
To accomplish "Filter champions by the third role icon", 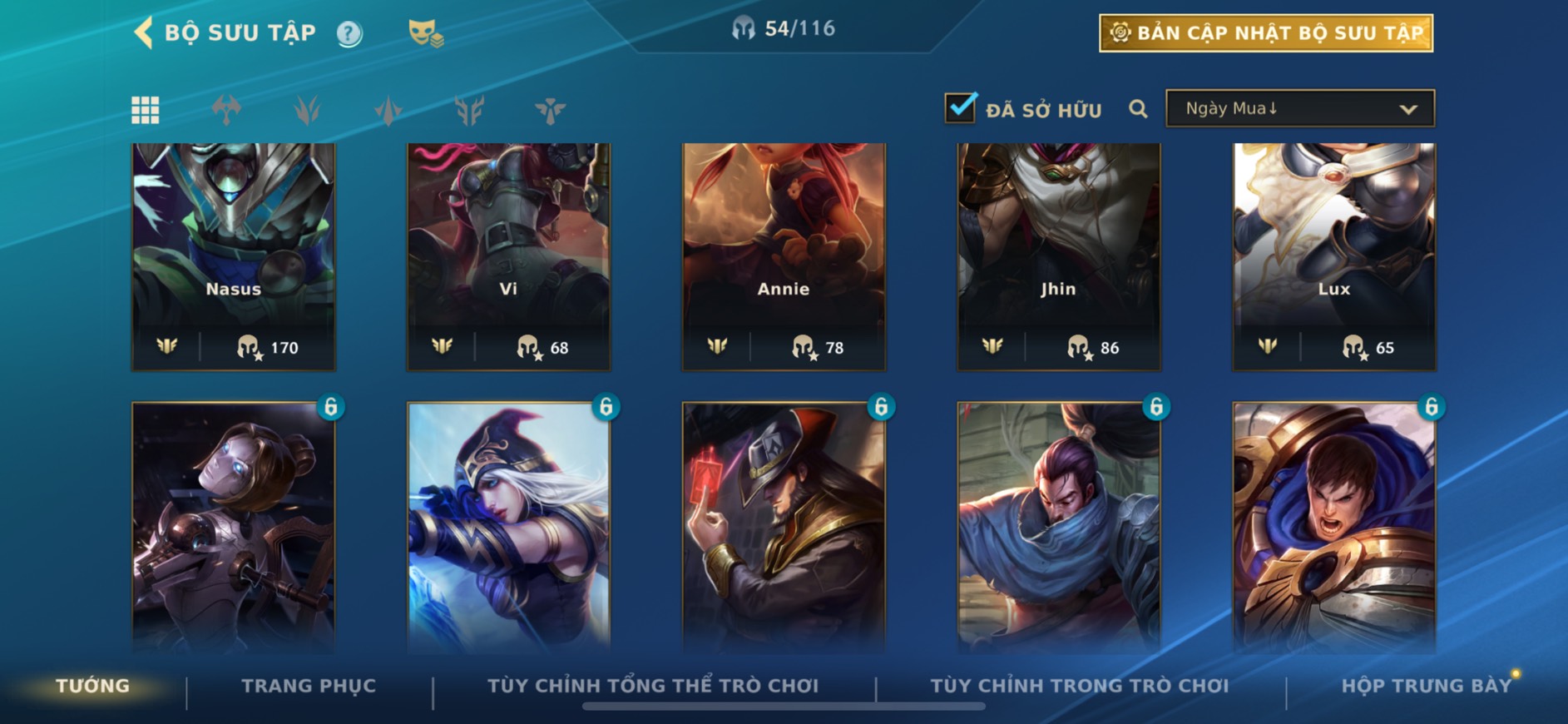I will tap(388, 110).
